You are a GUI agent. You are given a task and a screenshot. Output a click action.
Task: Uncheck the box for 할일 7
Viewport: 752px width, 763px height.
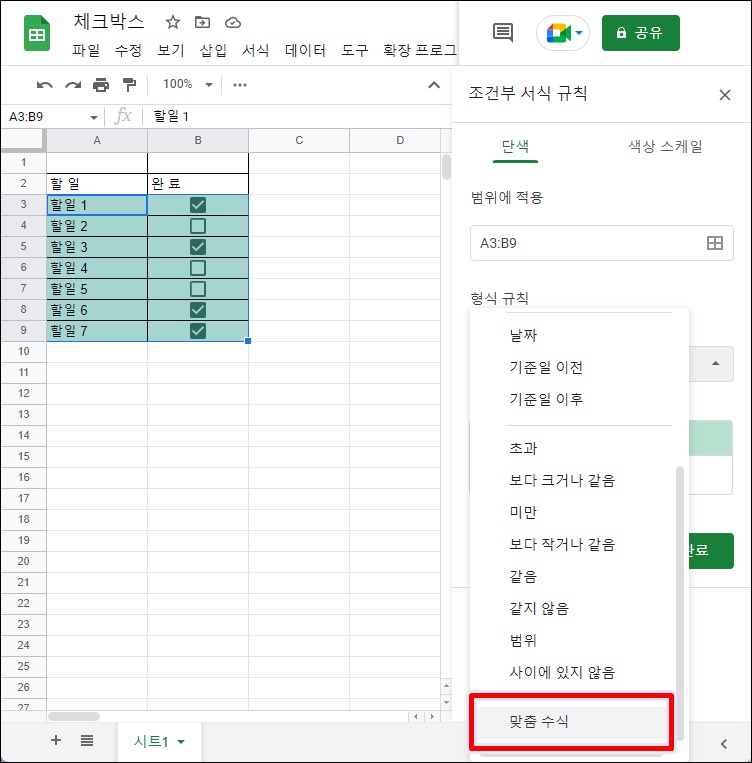[x=198, y=331]
